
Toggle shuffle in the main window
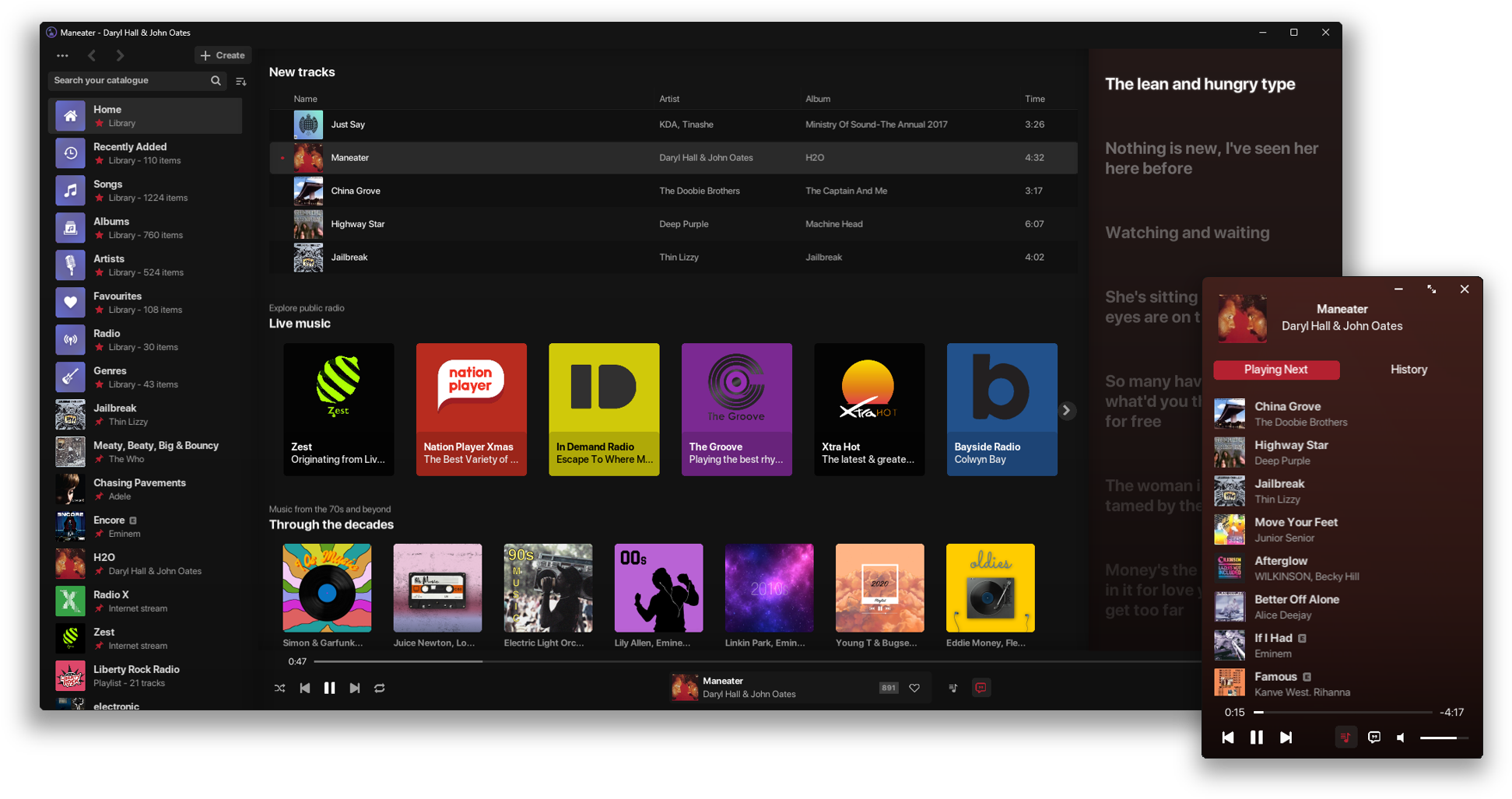280,688
